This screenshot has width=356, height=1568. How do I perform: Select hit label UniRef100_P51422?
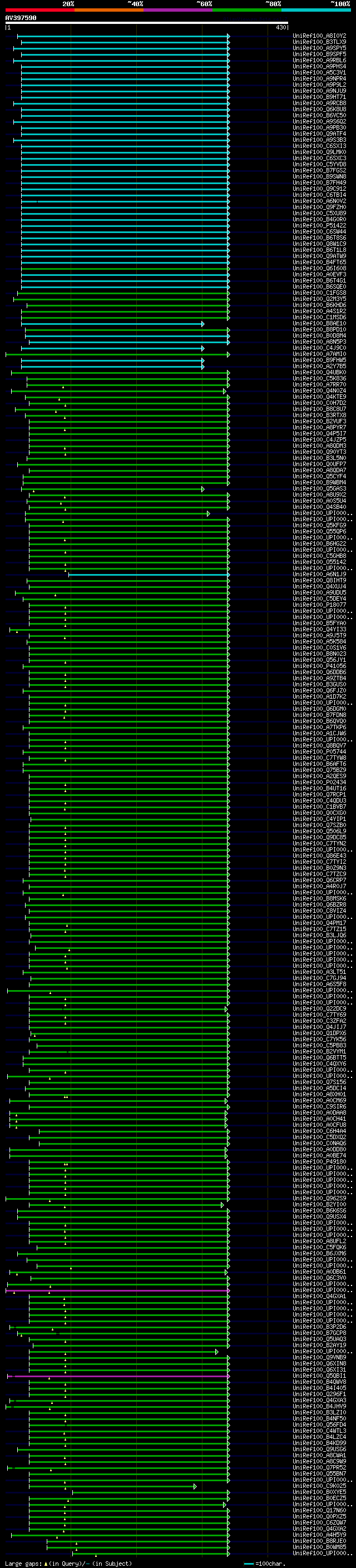point(319,225)
